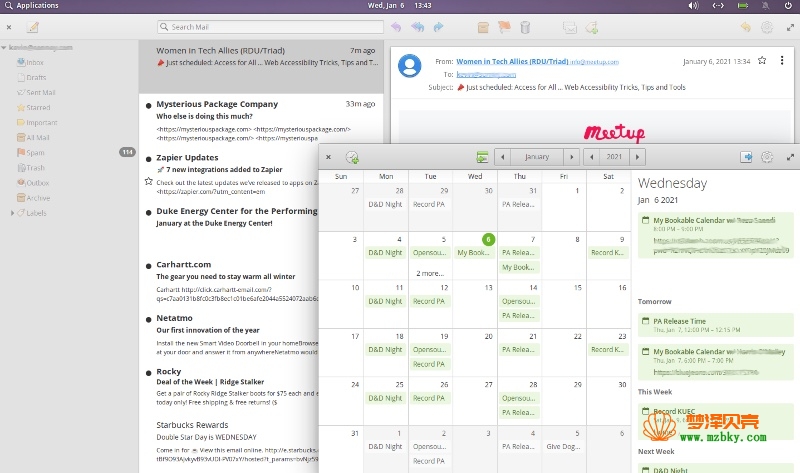Viewport: 800px width, 473px height.
Task: Open Record PA event on January 12
Action: (429, 301)
